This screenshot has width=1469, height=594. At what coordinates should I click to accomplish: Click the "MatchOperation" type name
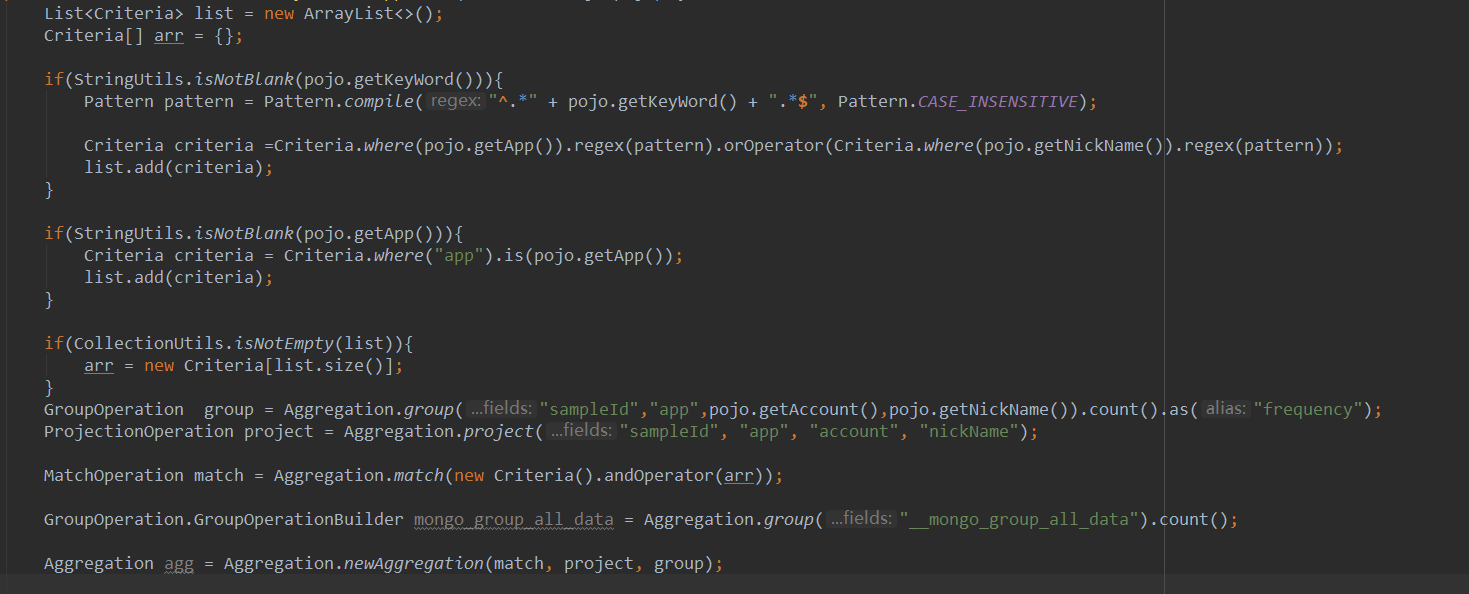click(113, 475)
